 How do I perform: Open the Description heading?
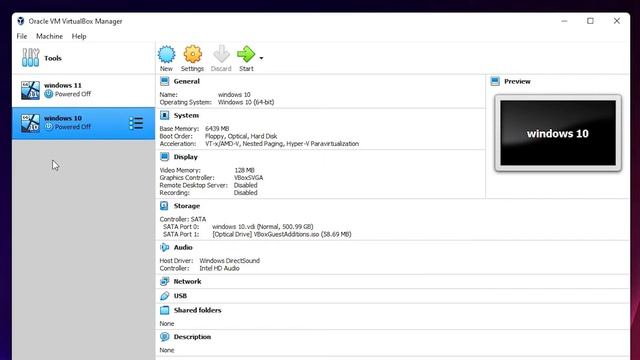pos(192,337)
